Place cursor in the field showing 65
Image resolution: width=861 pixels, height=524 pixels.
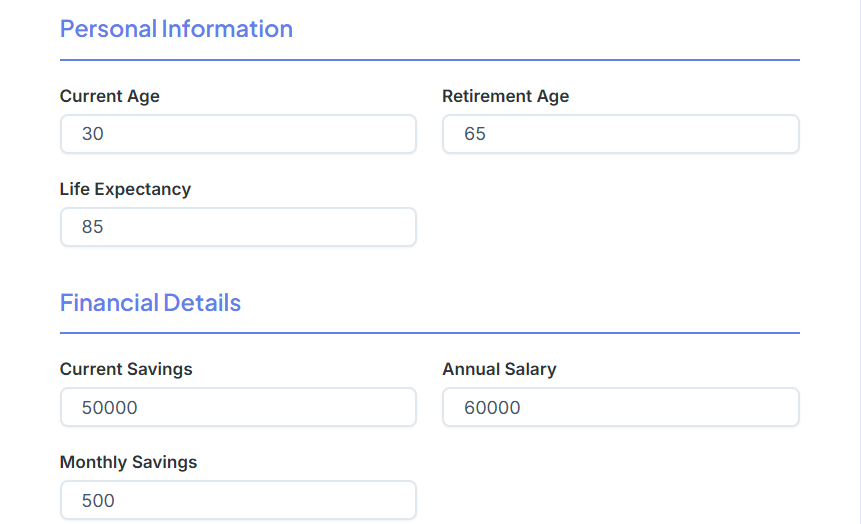coord(620,134)
